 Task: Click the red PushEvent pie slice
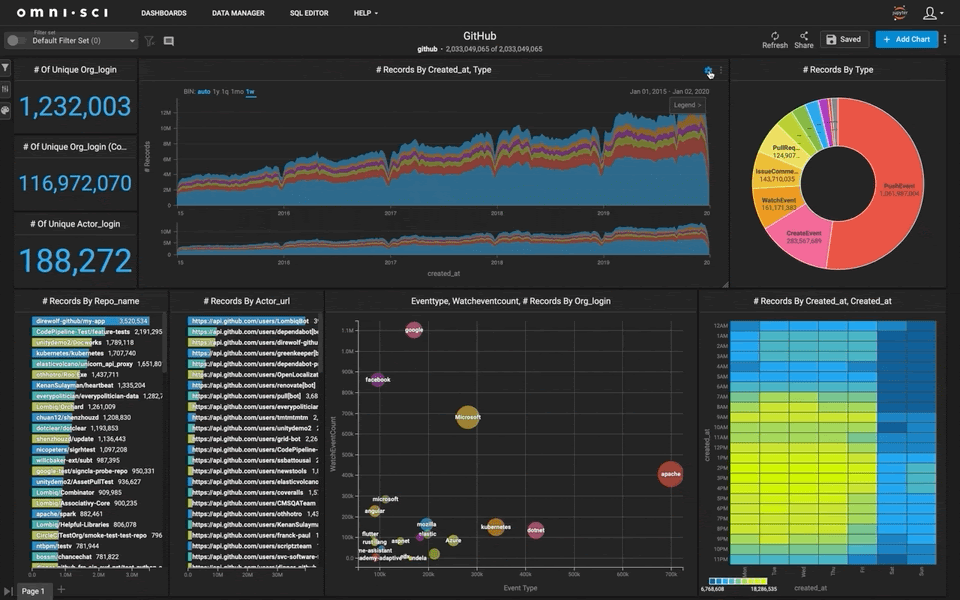(x=899, y=189)
